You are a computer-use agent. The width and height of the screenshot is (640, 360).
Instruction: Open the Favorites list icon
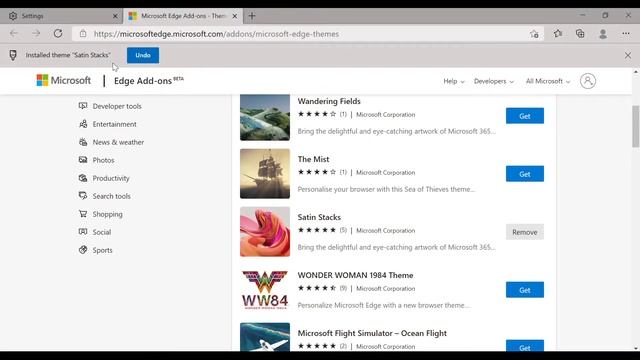[558, 34]
